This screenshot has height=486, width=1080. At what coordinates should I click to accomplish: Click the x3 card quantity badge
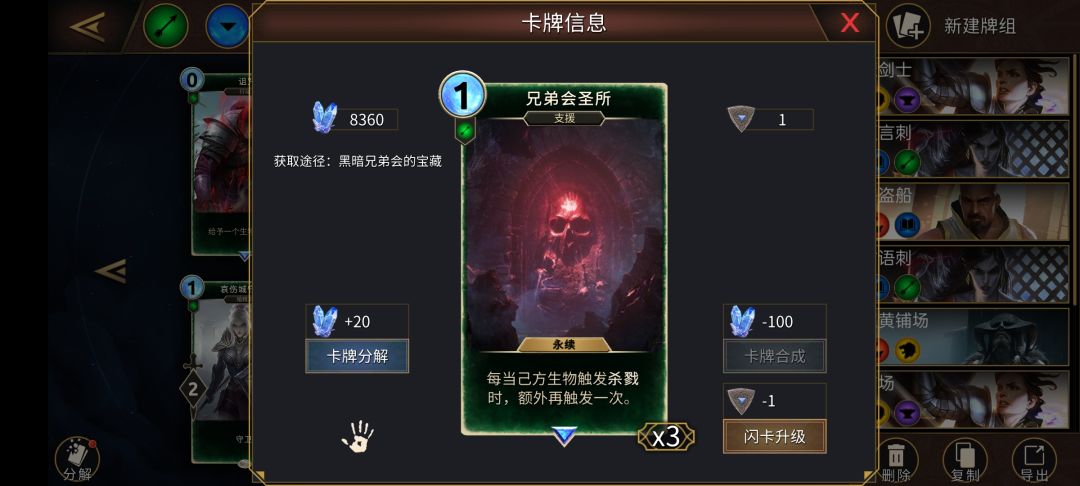click(x=666, y=436)
